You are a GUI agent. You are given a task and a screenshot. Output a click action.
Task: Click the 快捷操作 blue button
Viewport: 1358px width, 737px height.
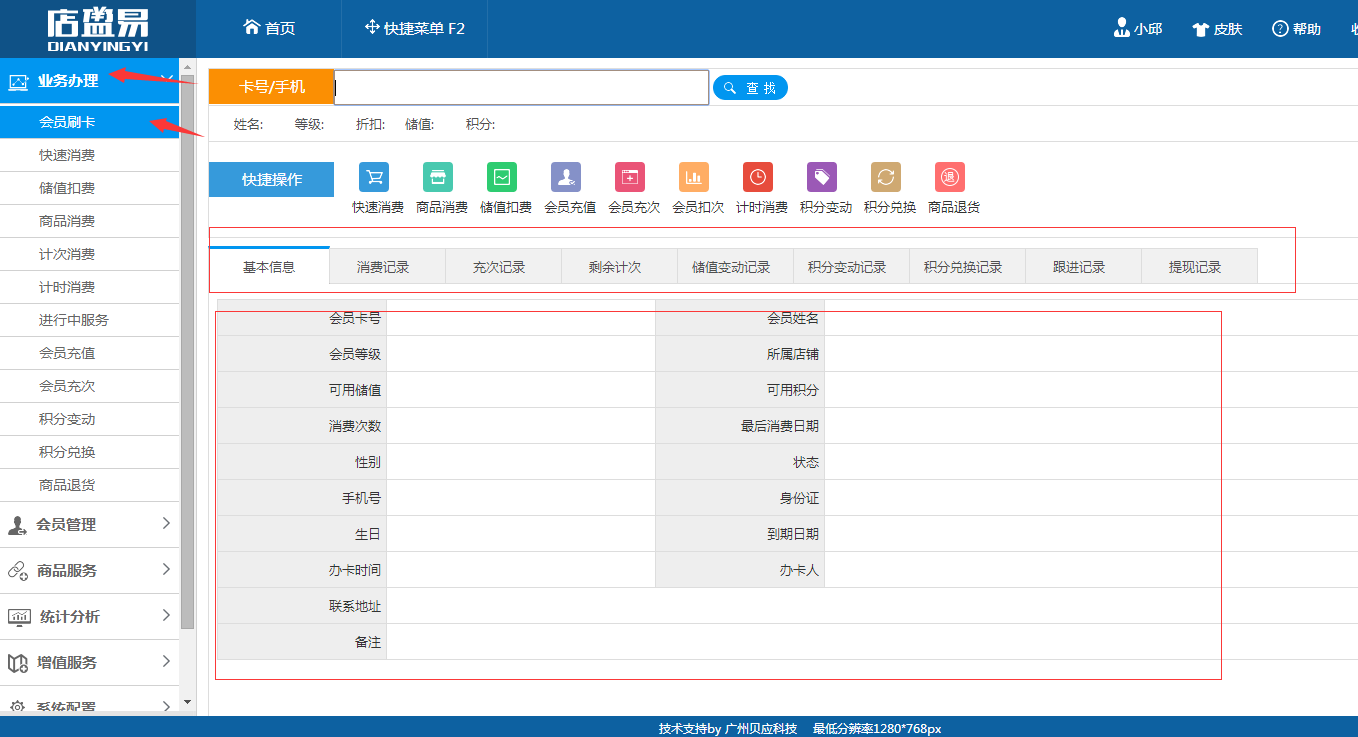pos(271,179)
